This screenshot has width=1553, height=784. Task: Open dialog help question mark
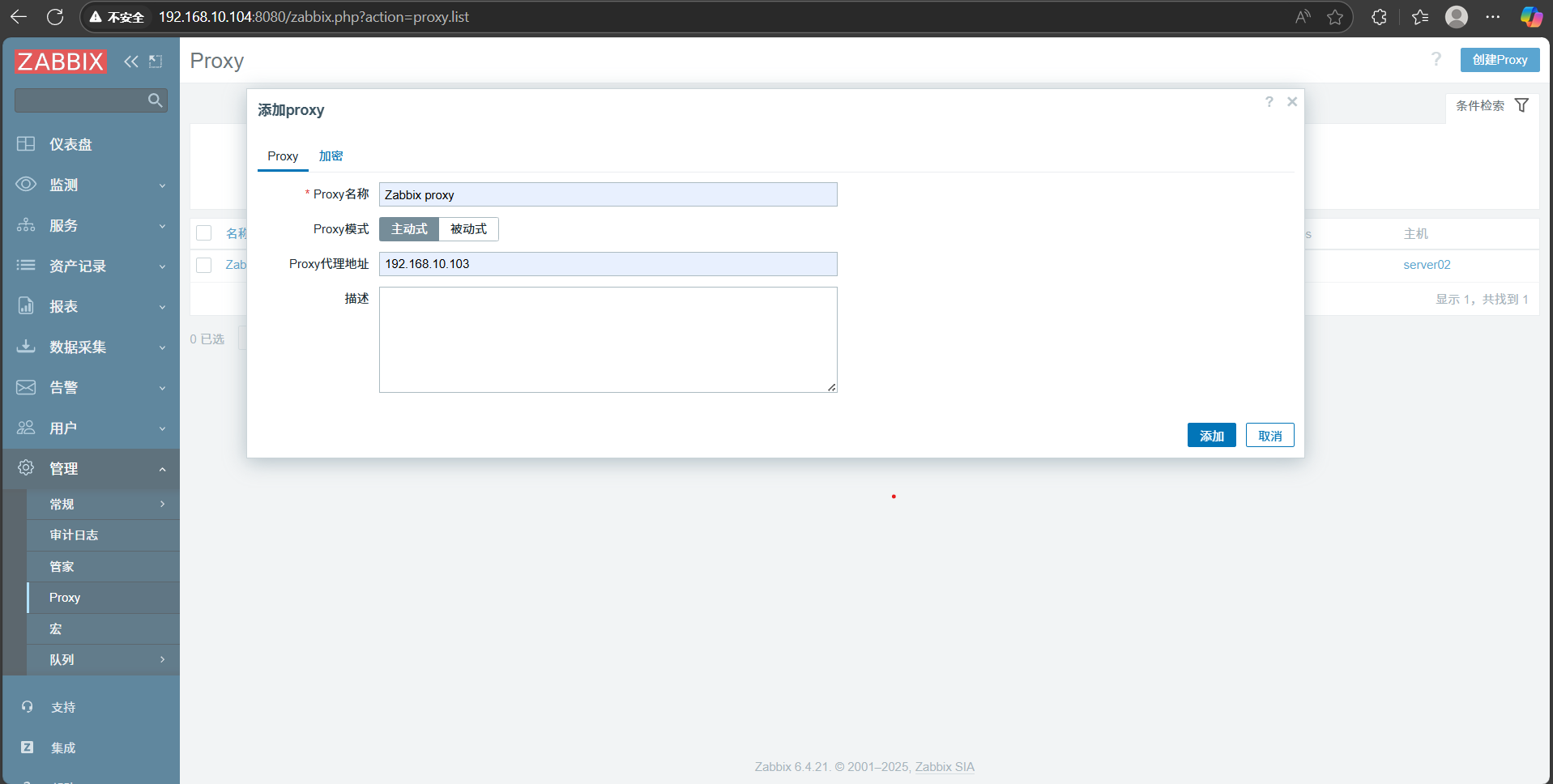[1269, 101]
